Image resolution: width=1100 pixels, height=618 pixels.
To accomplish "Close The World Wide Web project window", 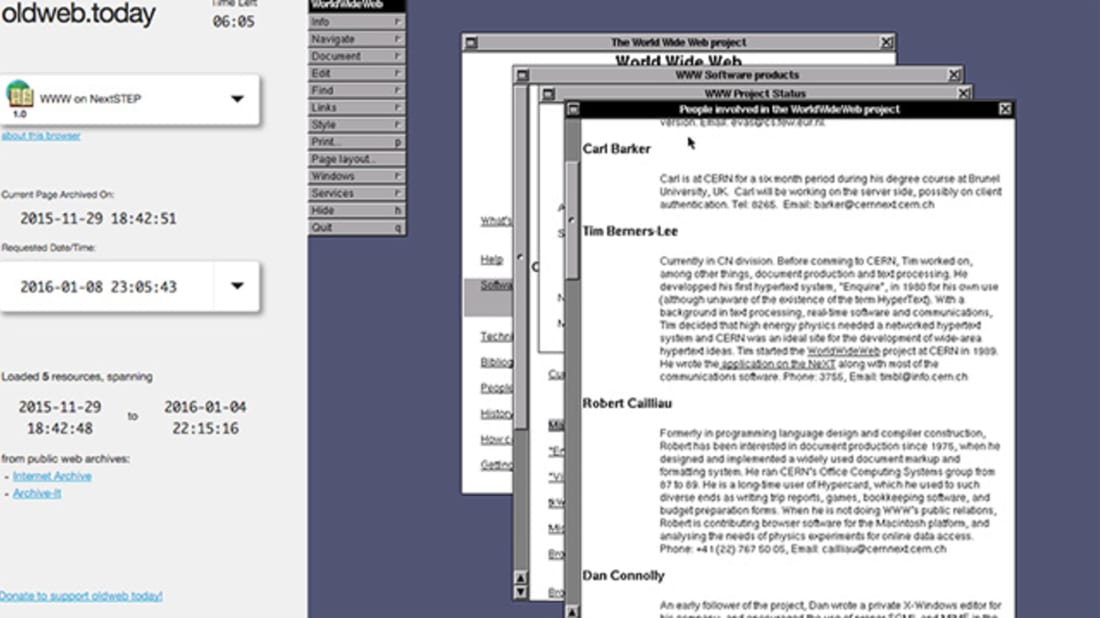I will pyautogui.click(x=887, y=43).
